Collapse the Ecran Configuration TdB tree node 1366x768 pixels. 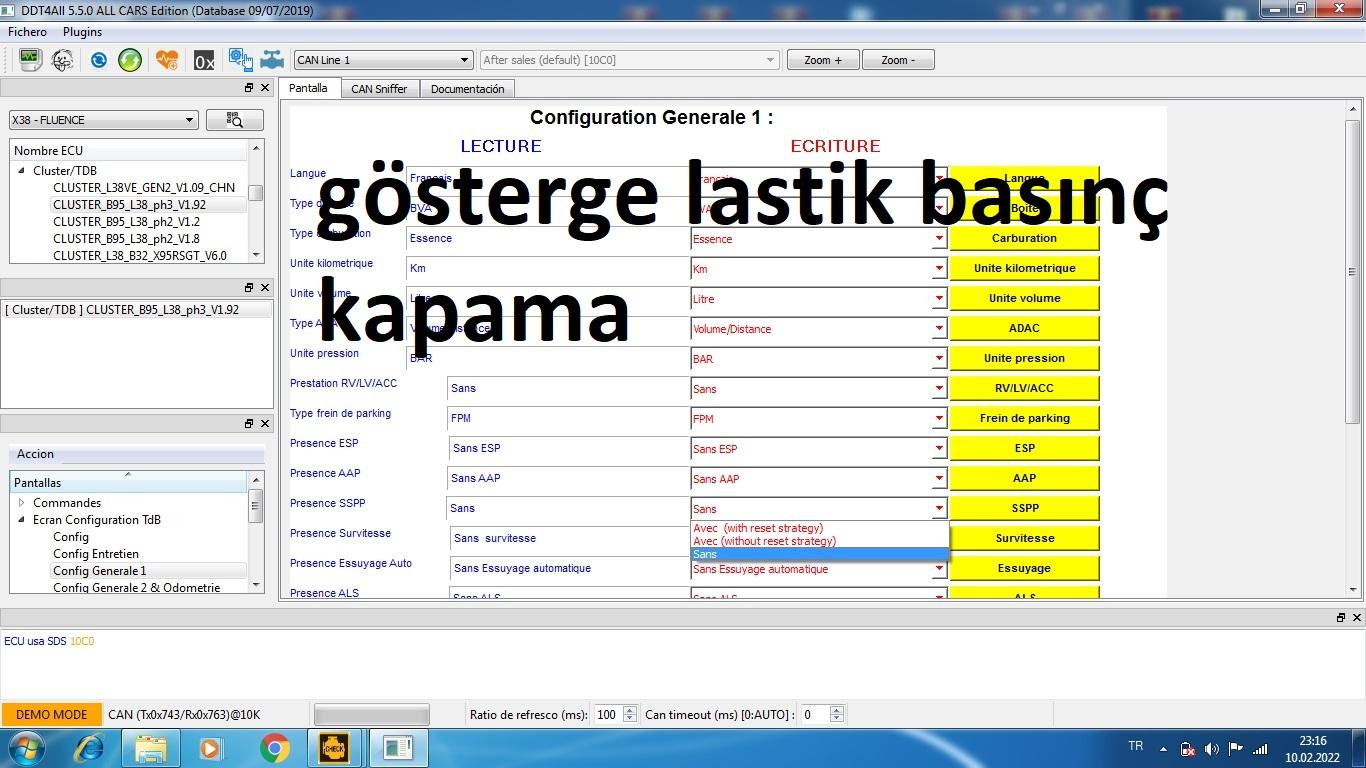[22, 520]
